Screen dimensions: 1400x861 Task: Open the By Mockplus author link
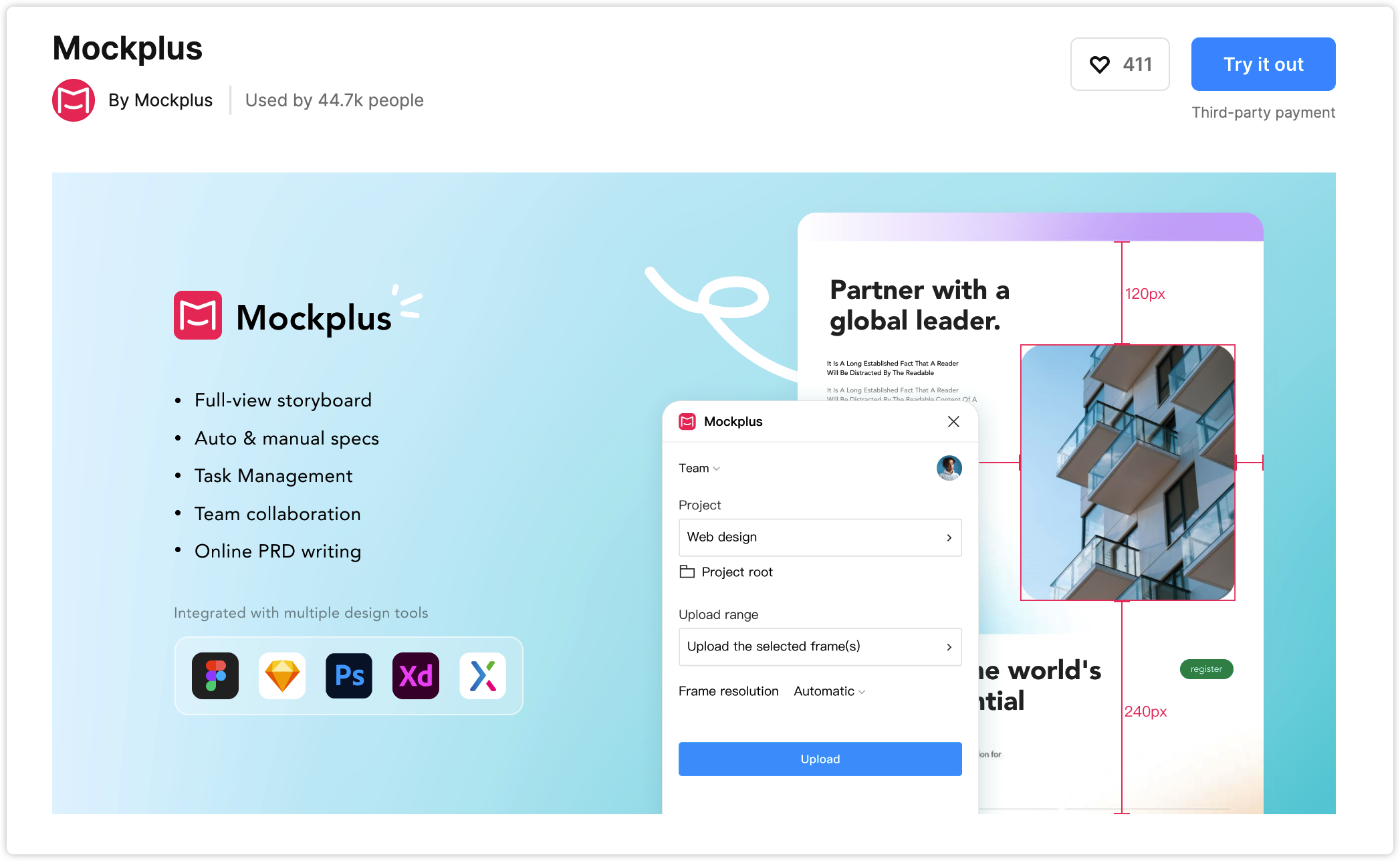tap(160, 100)
